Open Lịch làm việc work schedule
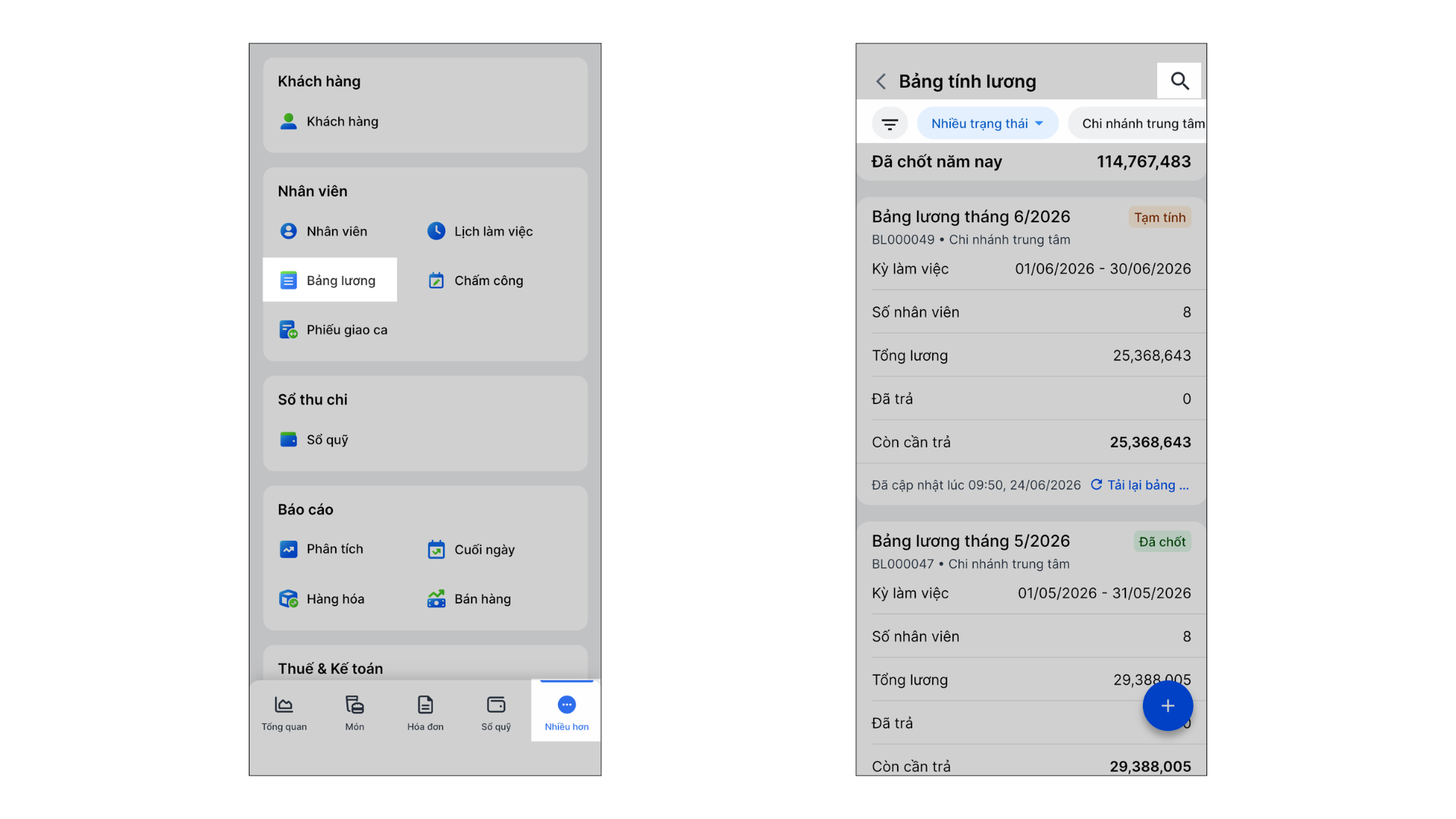Image resolution: width=1456 pixels, height=819 pixels. 480,231
